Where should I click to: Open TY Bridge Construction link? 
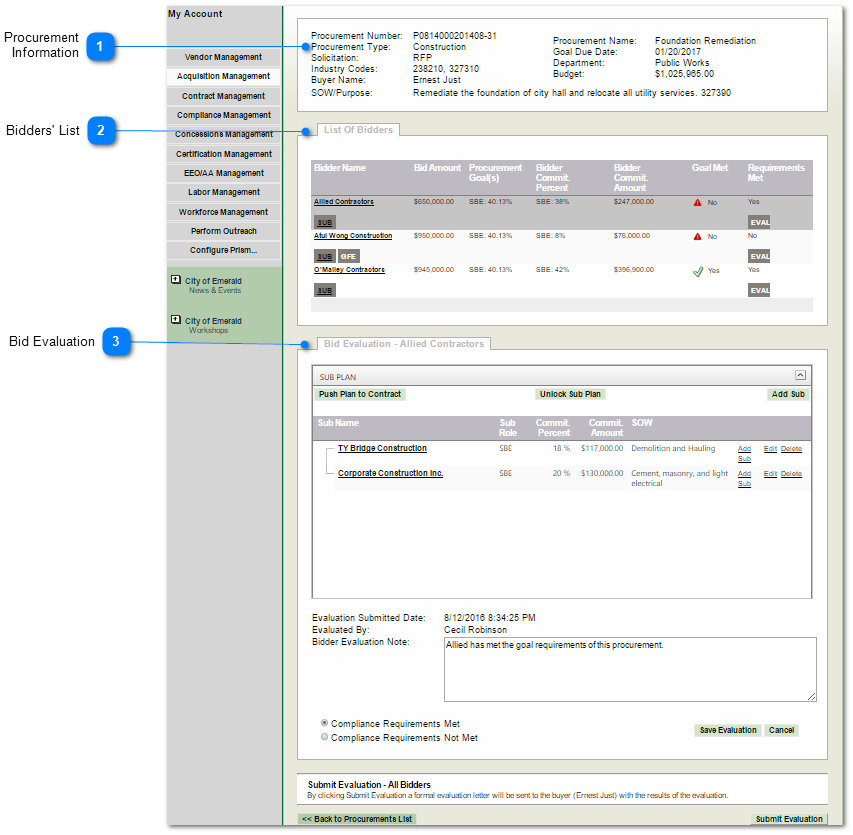coord(382,449)
